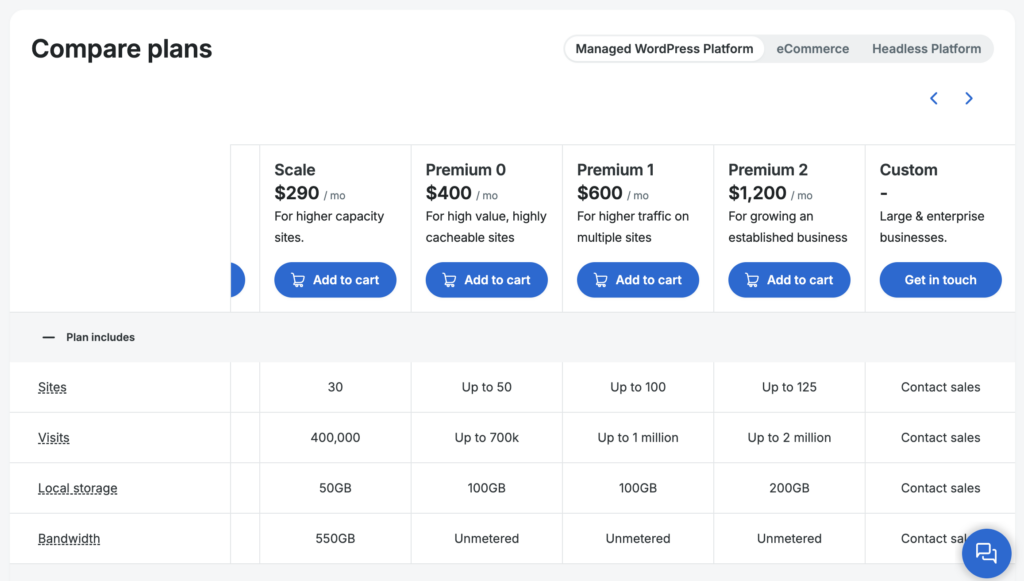Click the left carousel navigation arrow
This screenshot has height=581, width=1024.
coord(933,98)
